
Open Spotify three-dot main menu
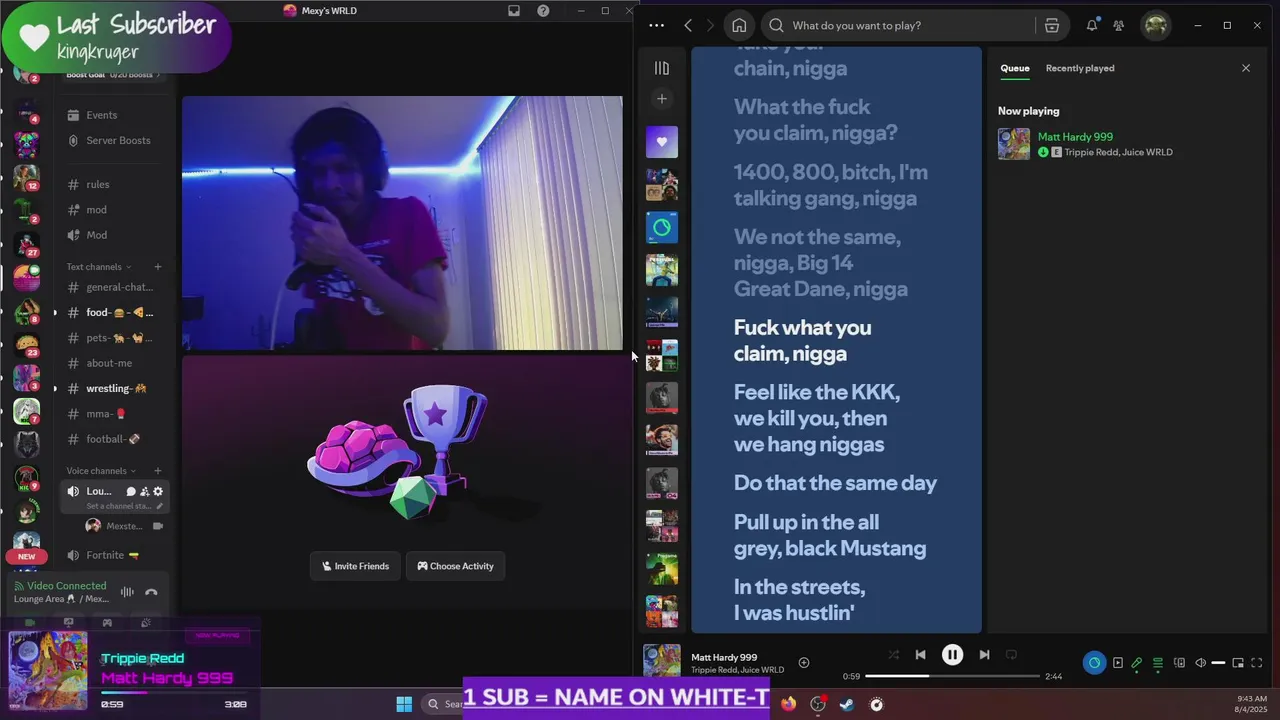coord(656,25)
